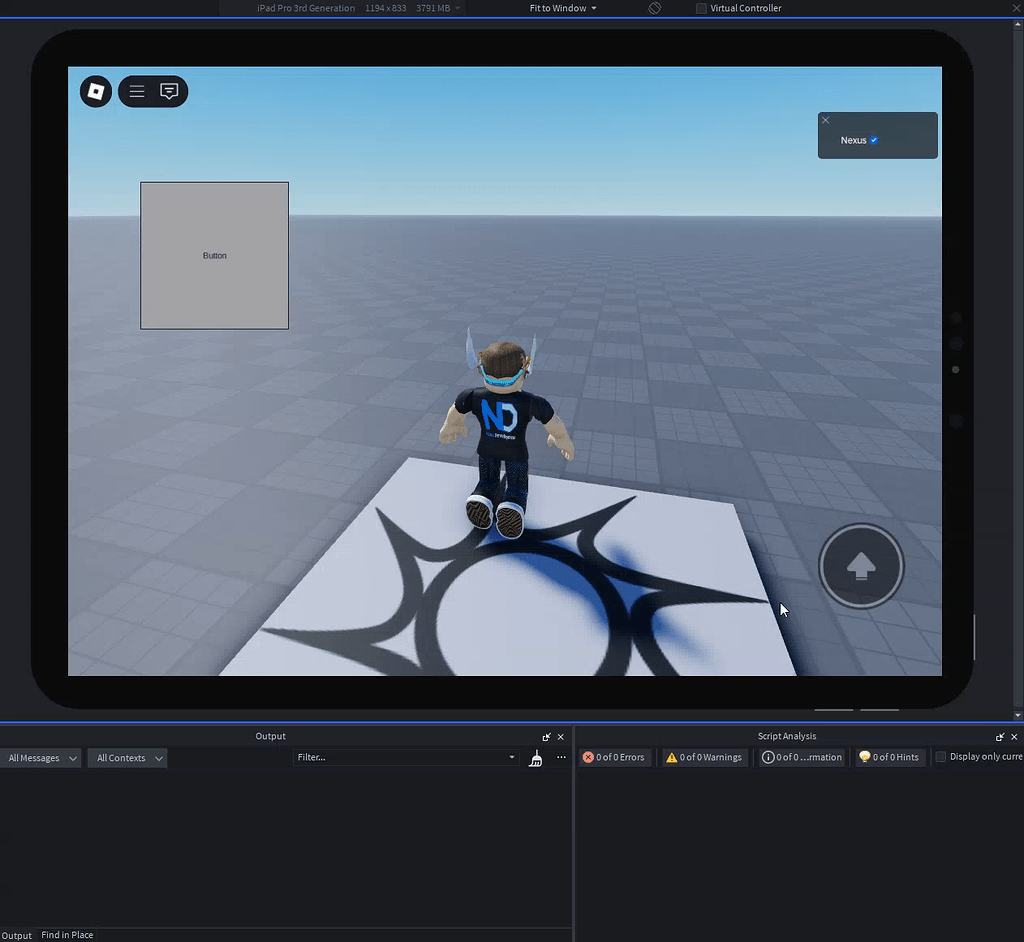Clear the Output with the broom icon
This screenshot has width=1024, height=942.
536,758
